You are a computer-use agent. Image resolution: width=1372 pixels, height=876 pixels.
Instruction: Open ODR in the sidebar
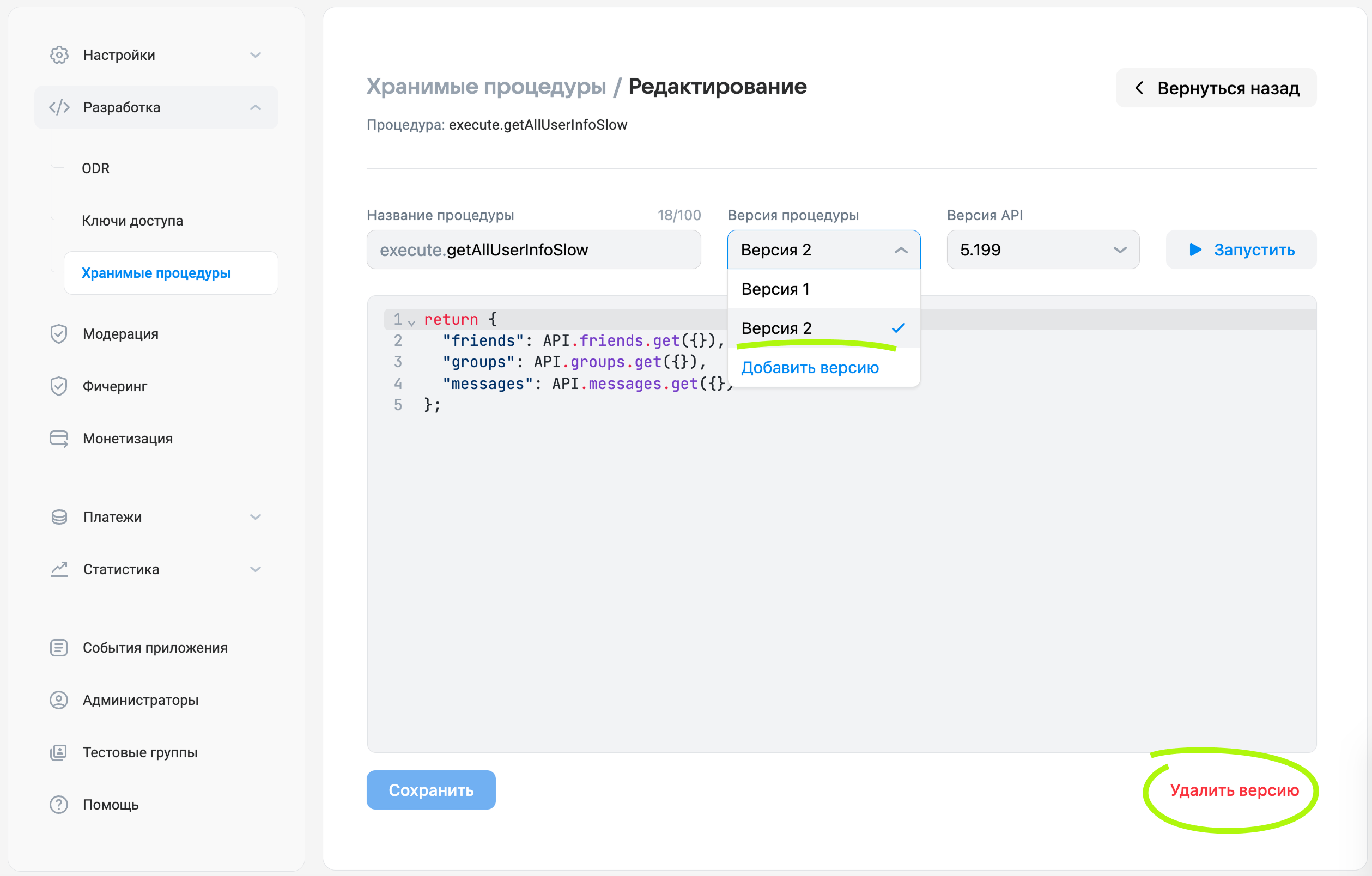(x=96, y=168)
